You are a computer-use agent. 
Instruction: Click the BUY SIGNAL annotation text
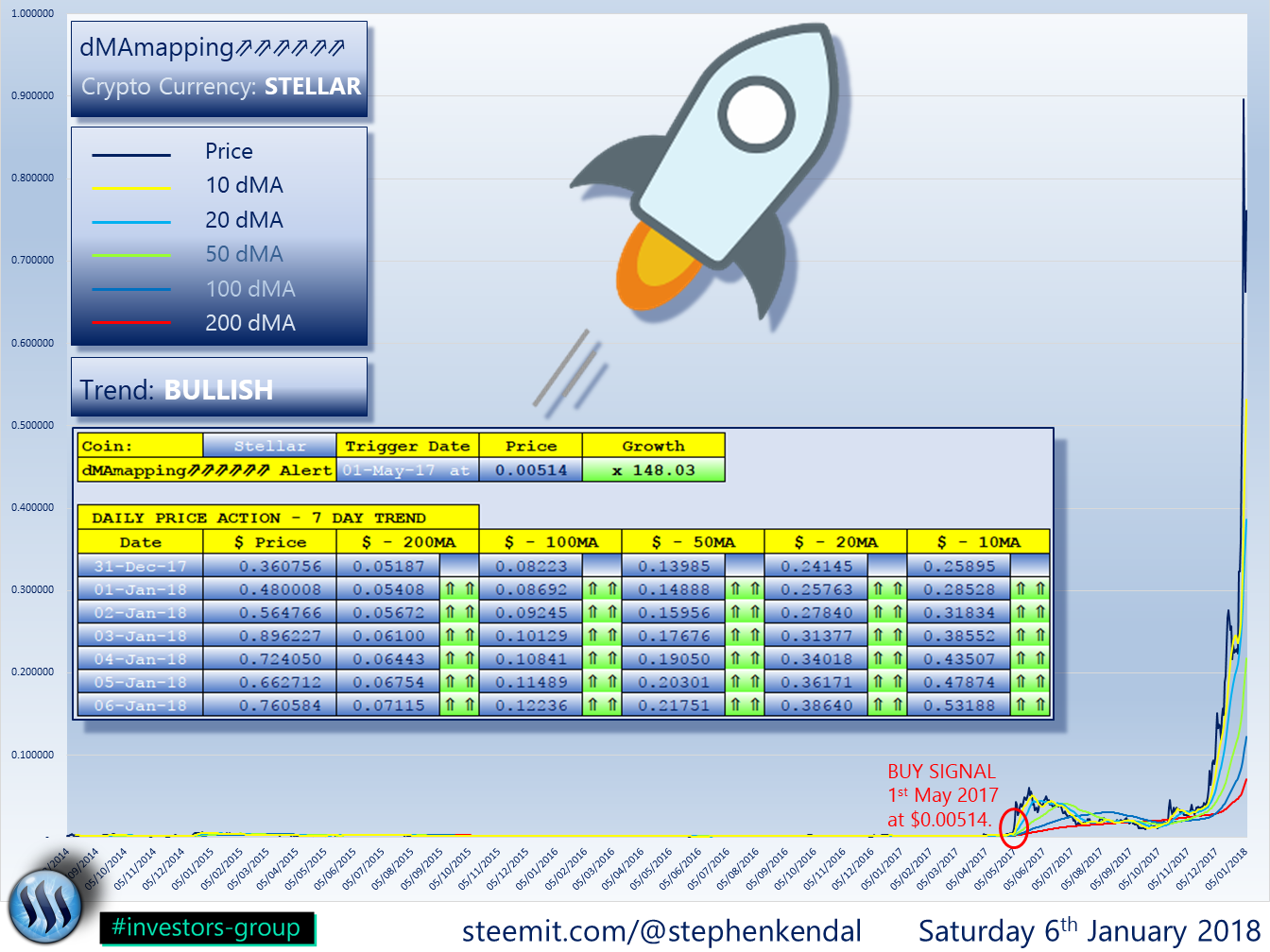click(x=942, y=795)
